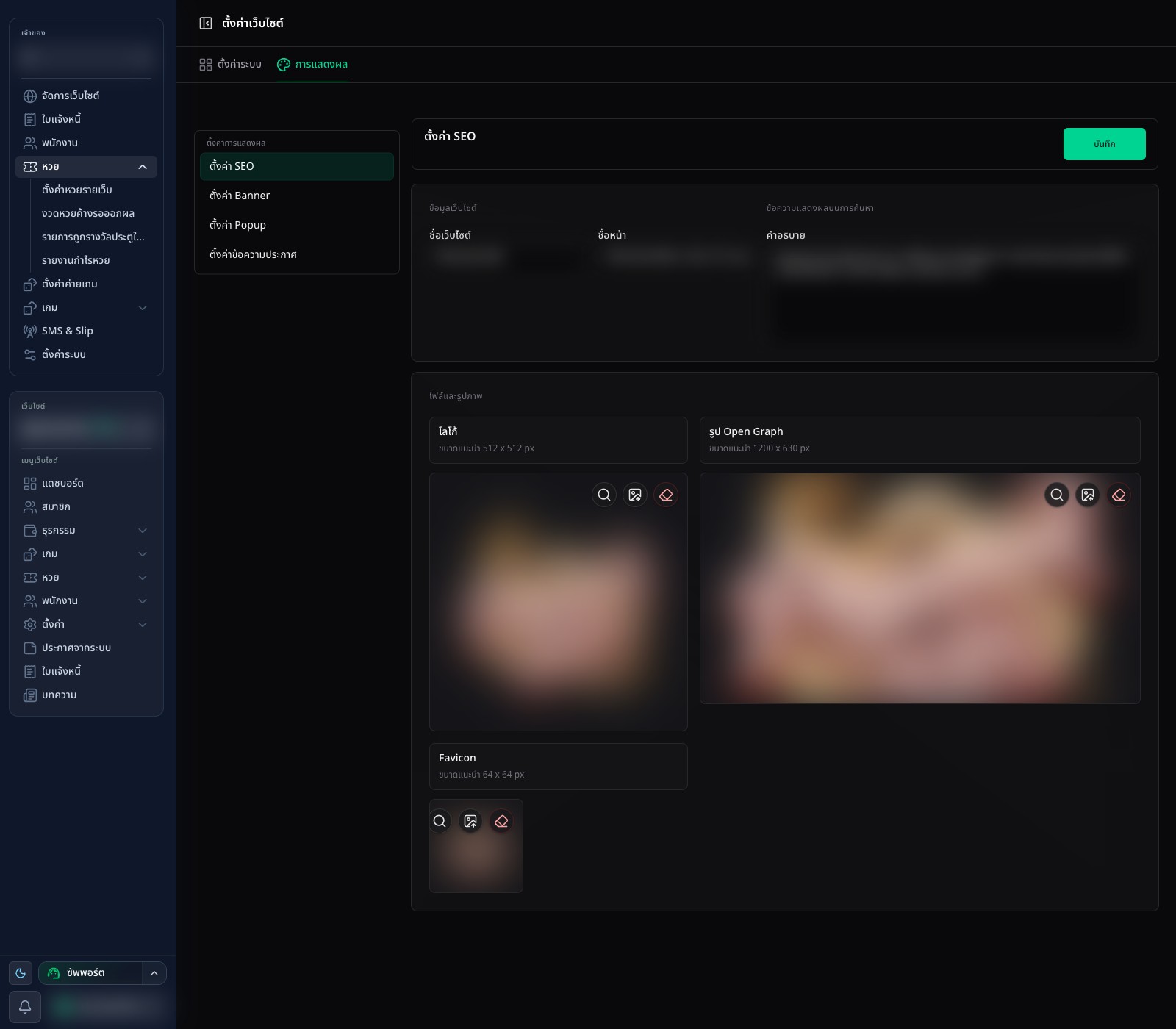Click the Open Graph image thumbnail
This screenshot has height=1029, width=1176.
pos(919,588)
